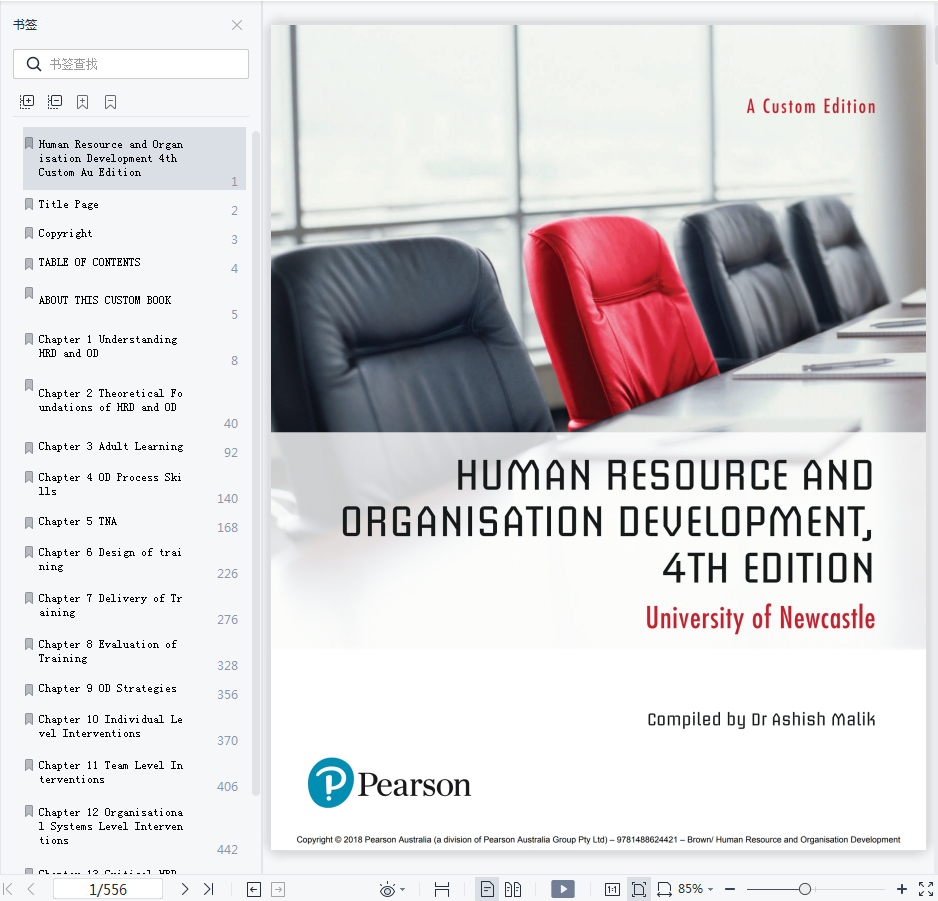This screenshot has width=938, height=901.
Task: Toggle fit page to window
Action: coord(639,890)
